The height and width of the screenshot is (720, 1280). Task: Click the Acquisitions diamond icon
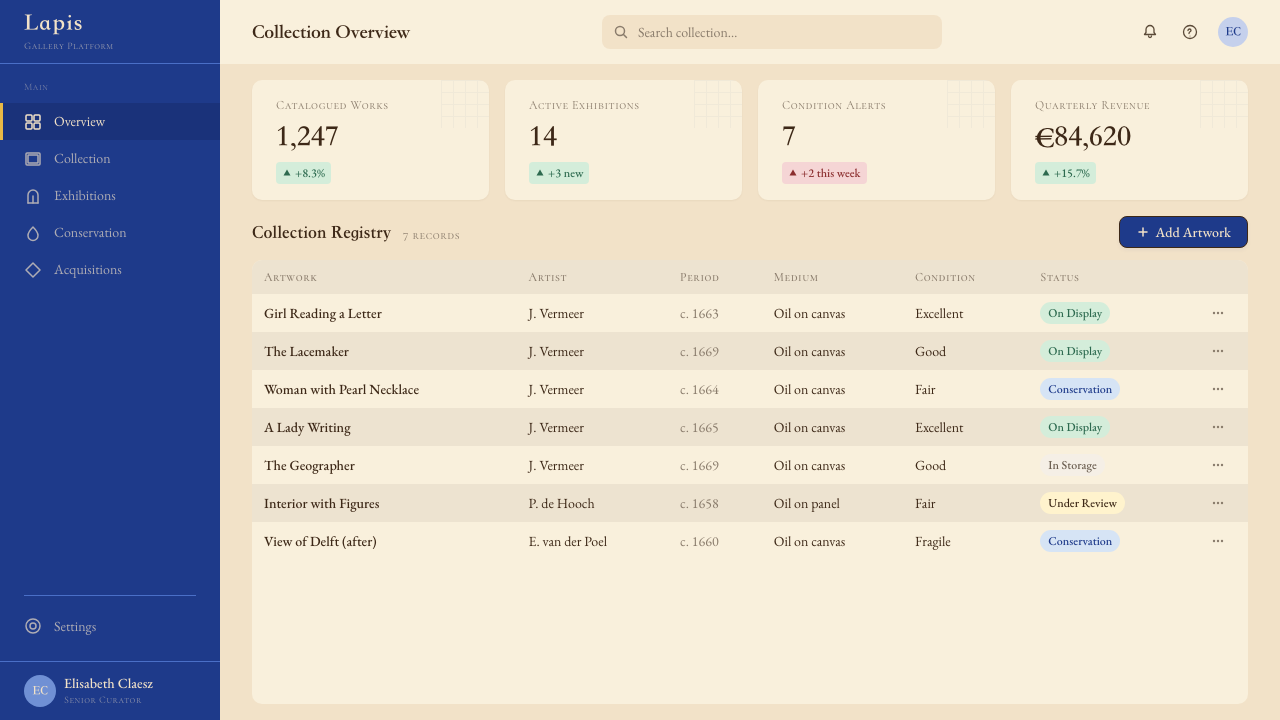(x=33, y=270)
